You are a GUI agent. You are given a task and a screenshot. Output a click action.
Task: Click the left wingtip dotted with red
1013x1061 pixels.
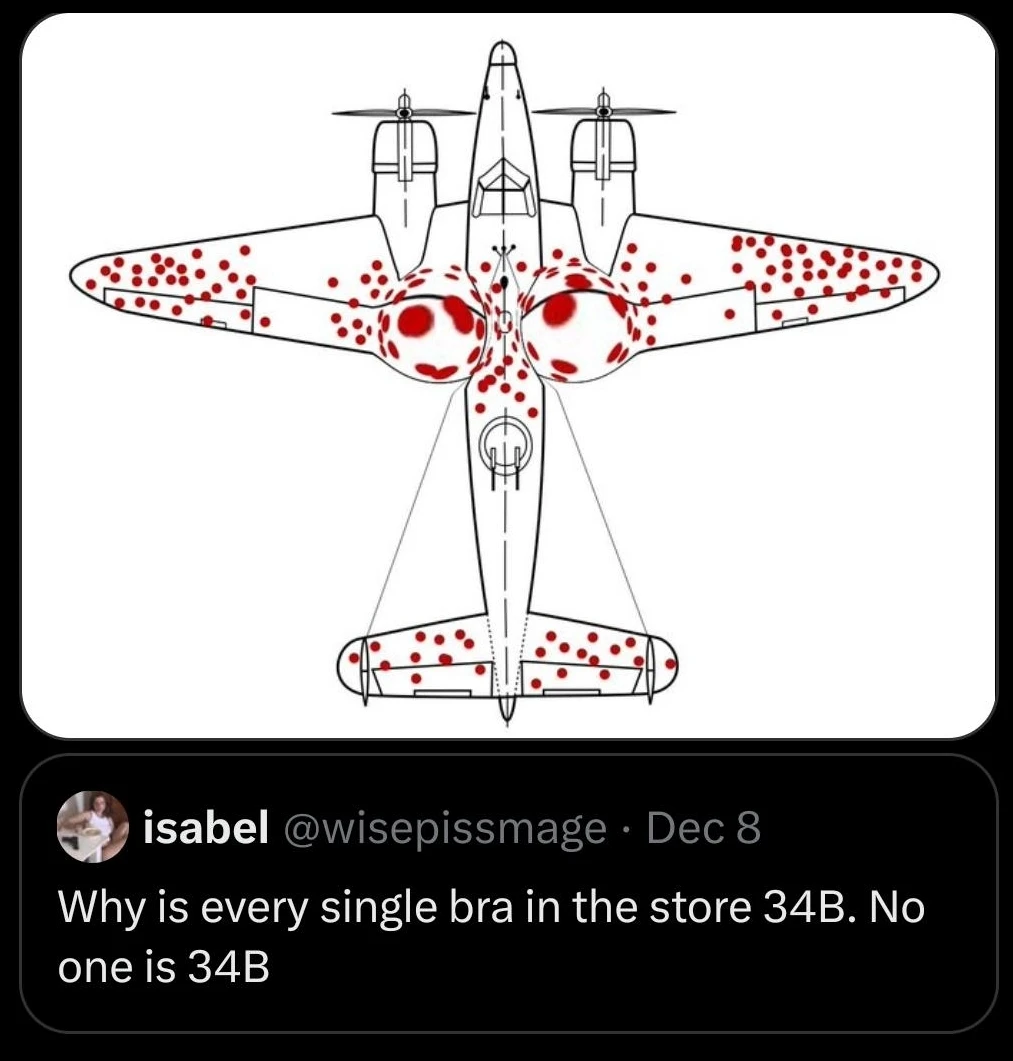coord(120,273)
